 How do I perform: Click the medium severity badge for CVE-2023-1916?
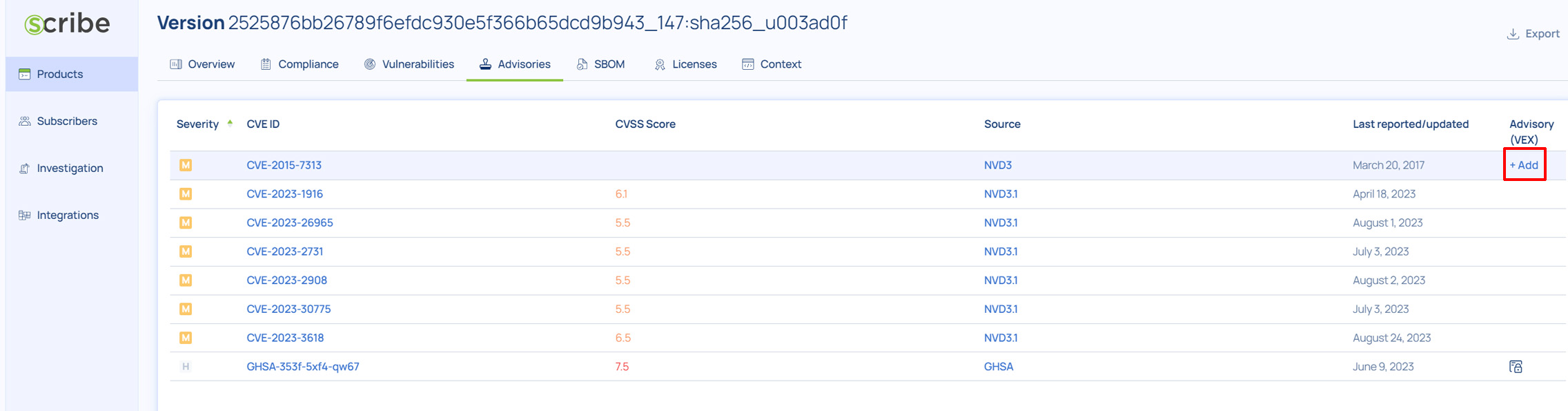point(186,194)
